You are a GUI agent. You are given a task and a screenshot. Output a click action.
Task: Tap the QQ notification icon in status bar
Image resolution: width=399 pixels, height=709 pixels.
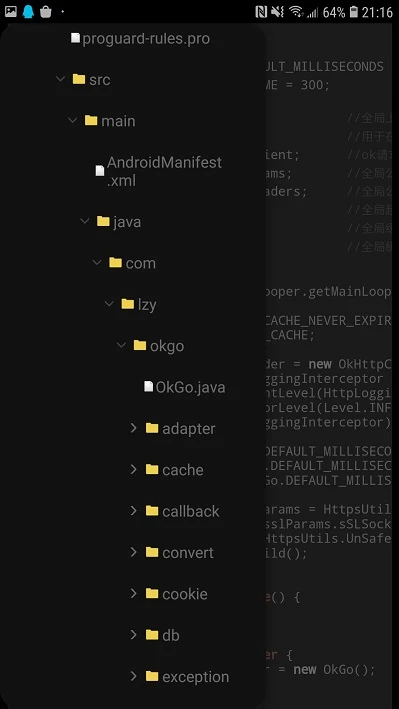pyautogui.click(x=28, y=12)
